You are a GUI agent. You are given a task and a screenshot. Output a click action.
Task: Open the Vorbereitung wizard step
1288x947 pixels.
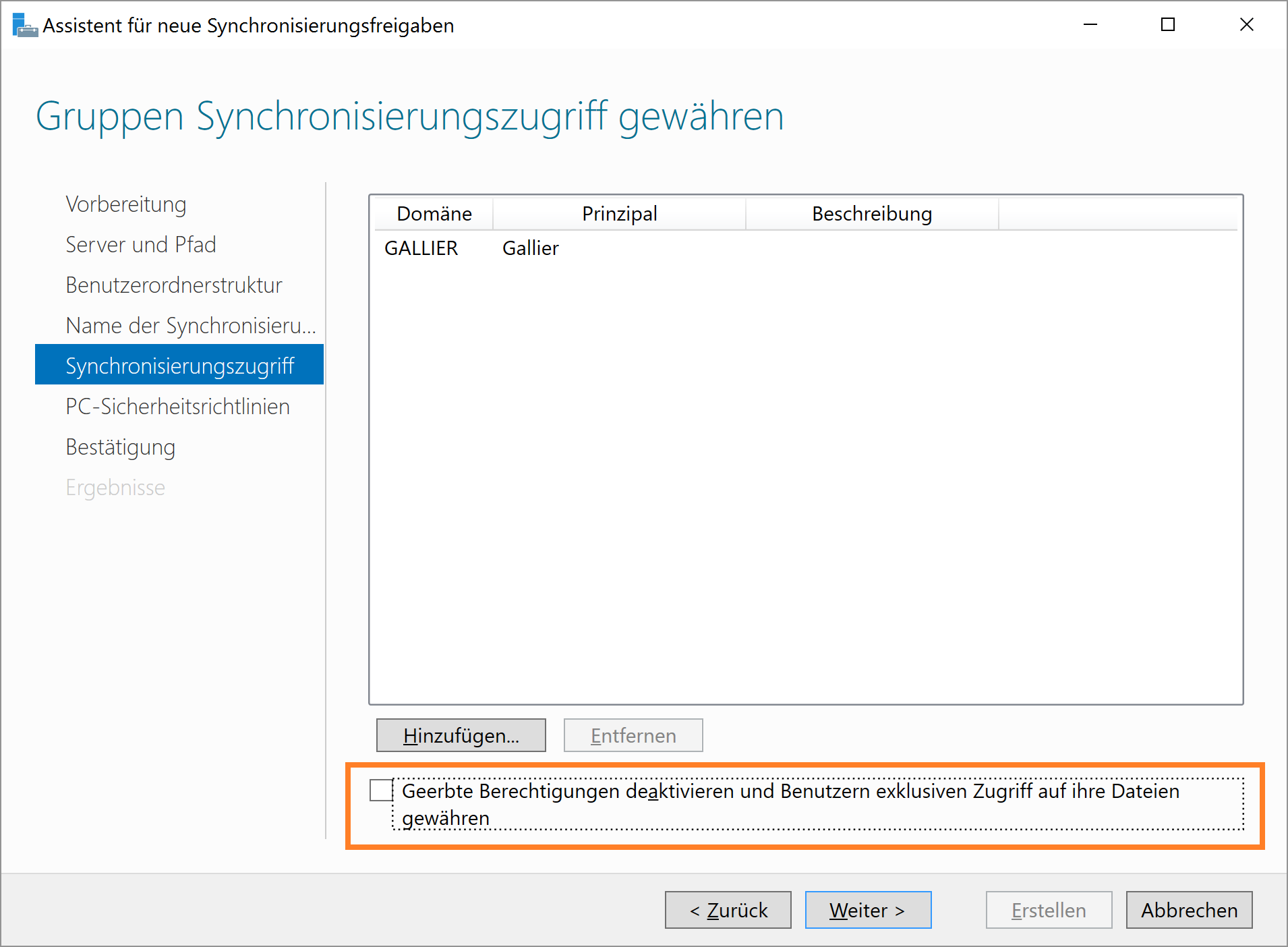click(125, 204)
